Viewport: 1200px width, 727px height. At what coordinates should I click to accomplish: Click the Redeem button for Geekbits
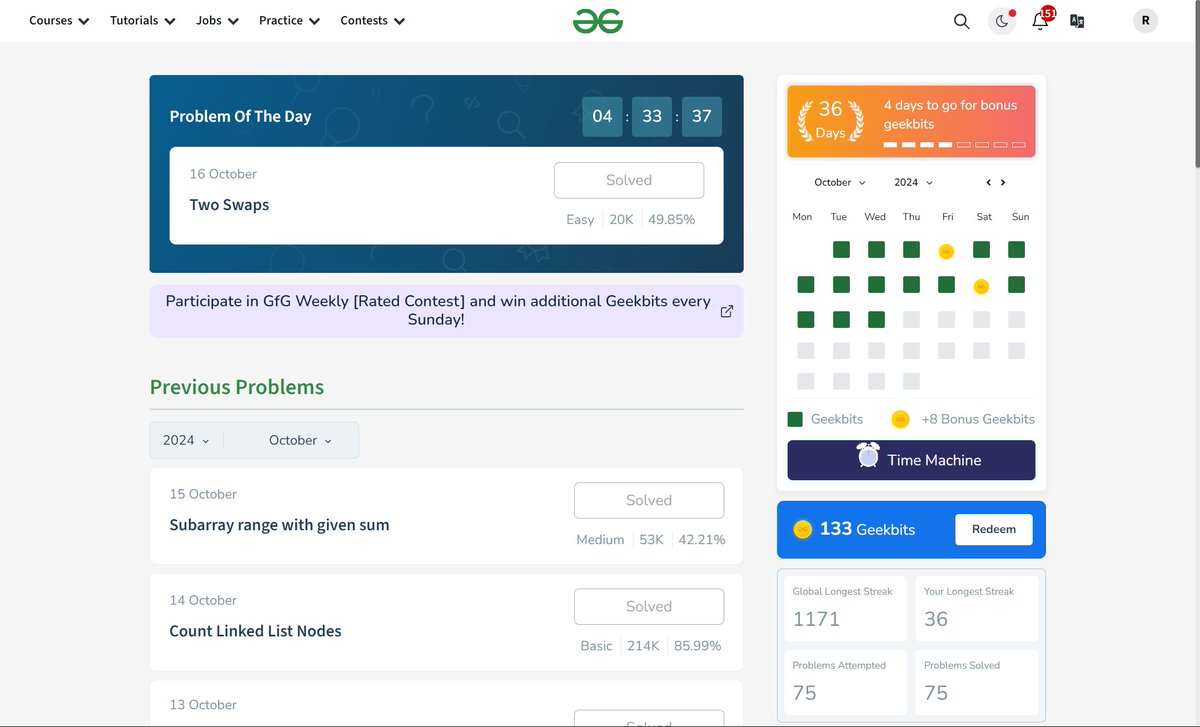pos(993,530)
